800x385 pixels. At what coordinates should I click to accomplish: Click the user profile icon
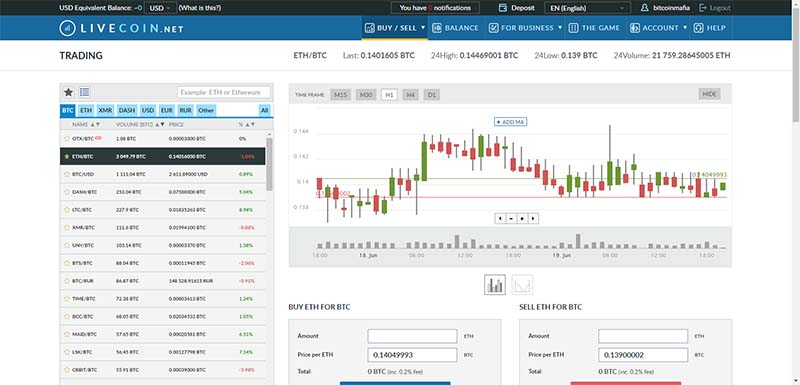click(644, 8)
